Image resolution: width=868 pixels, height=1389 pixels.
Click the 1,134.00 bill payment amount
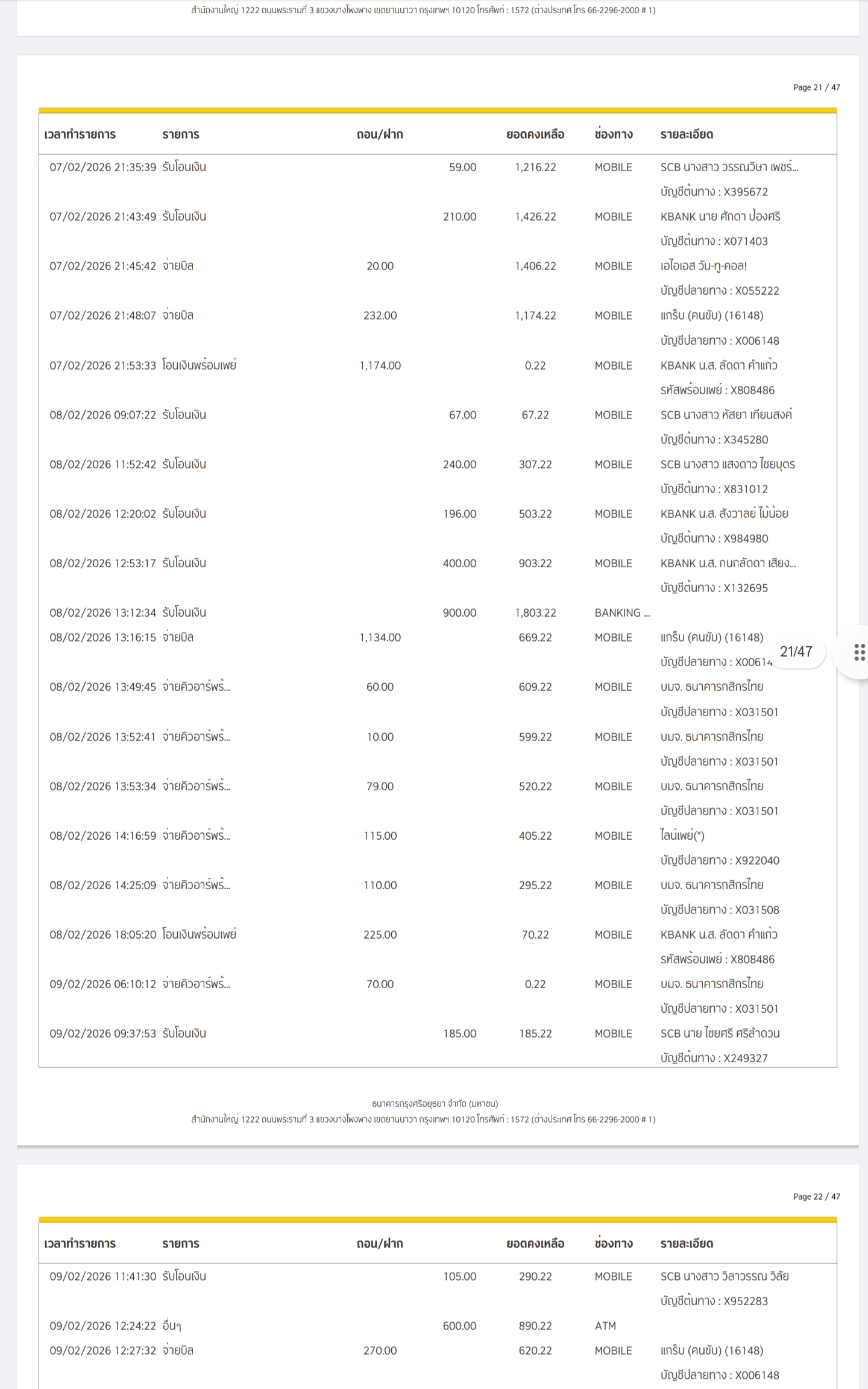(380, 637)
